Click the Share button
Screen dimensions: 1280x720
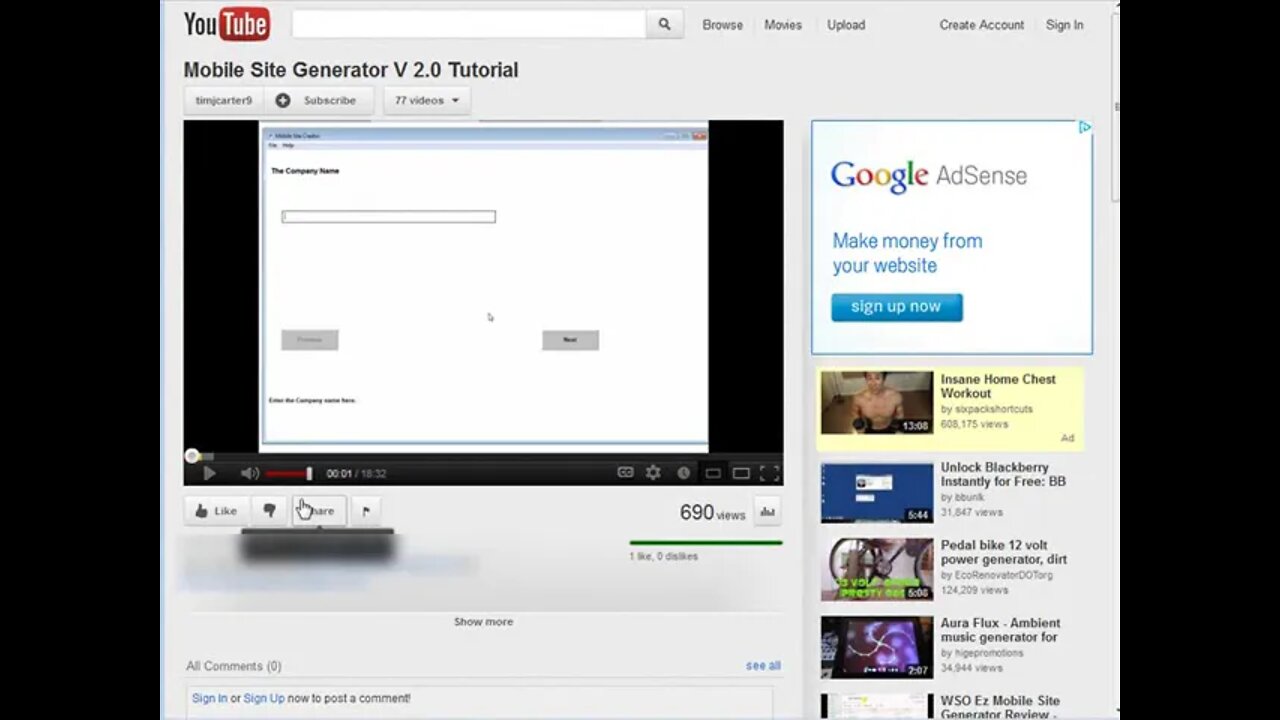[x=319, y=511]
